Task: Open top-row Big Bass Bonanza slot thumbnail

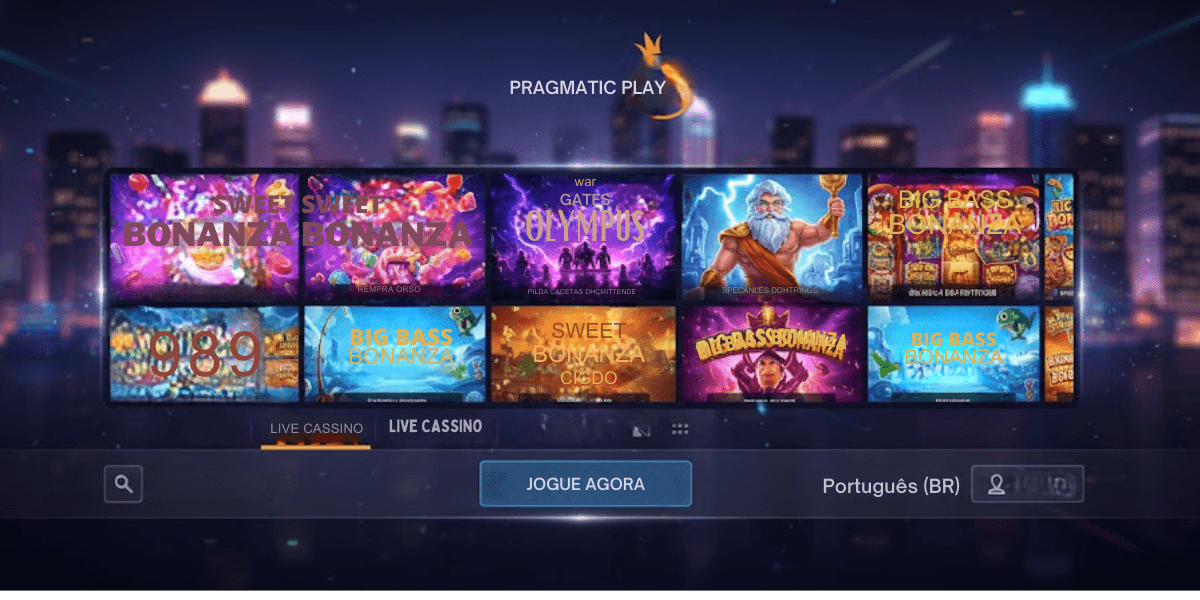Action: pos(954,237)
